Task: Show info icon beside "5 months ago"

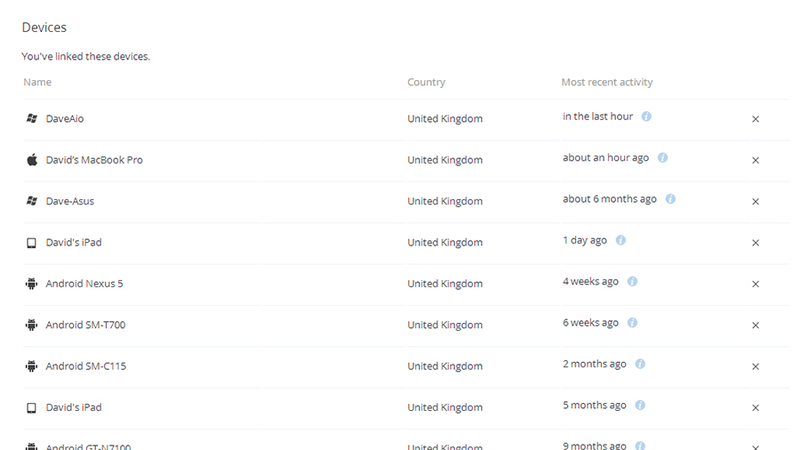Action: (x=640, y=405)
